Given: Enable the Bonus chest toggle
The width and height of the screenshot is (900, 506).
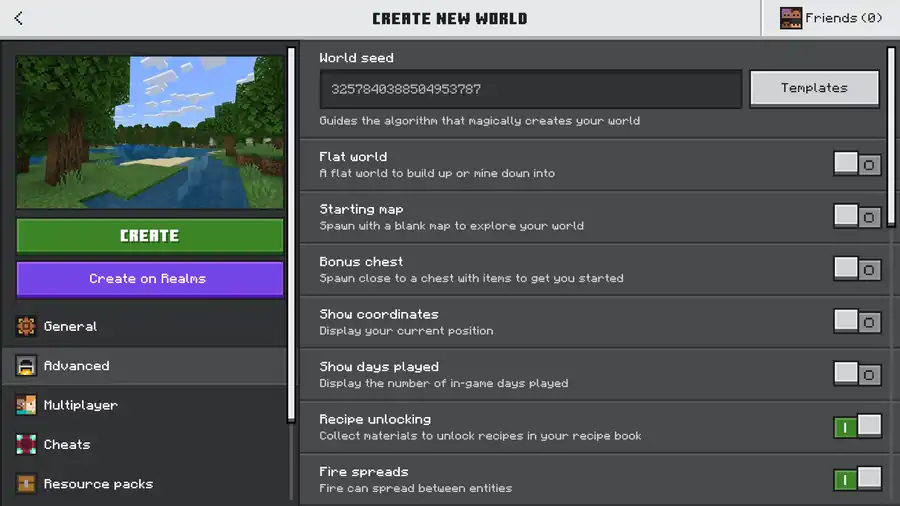Looking at the screenshot, I should (857, 269).
